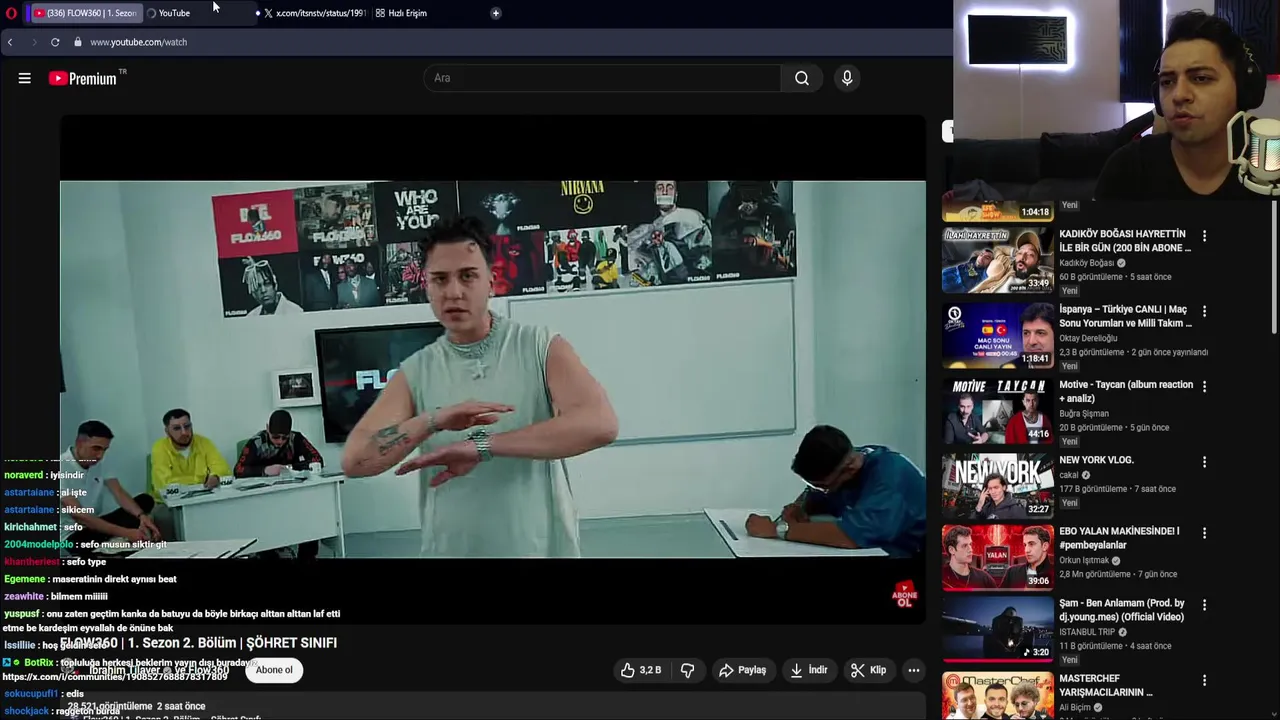Click in the Ara search field
1280x720 pixels.
tap(603, 78)
